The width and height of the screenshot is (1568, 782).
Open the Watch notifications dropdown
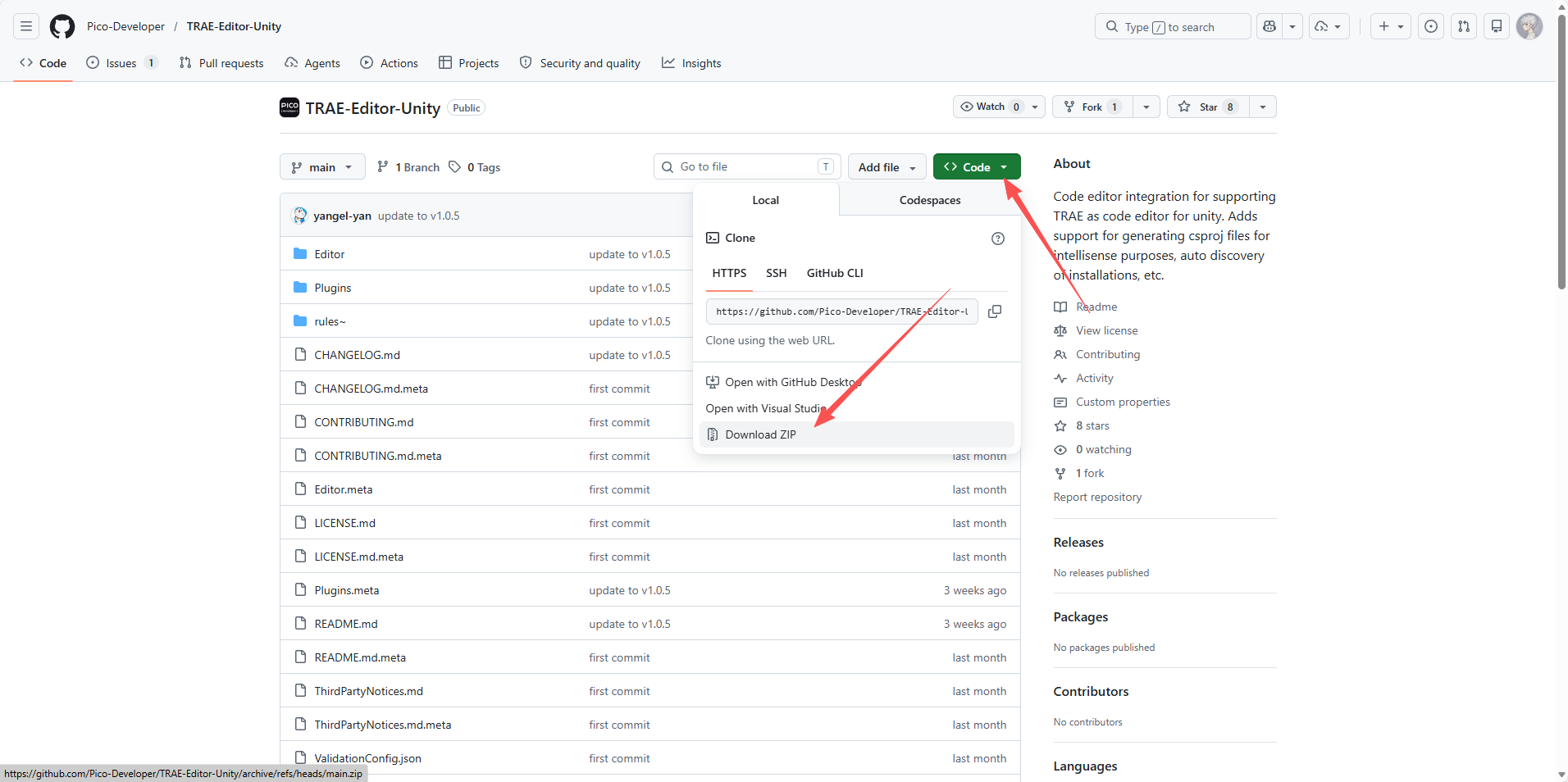(999, 107)
